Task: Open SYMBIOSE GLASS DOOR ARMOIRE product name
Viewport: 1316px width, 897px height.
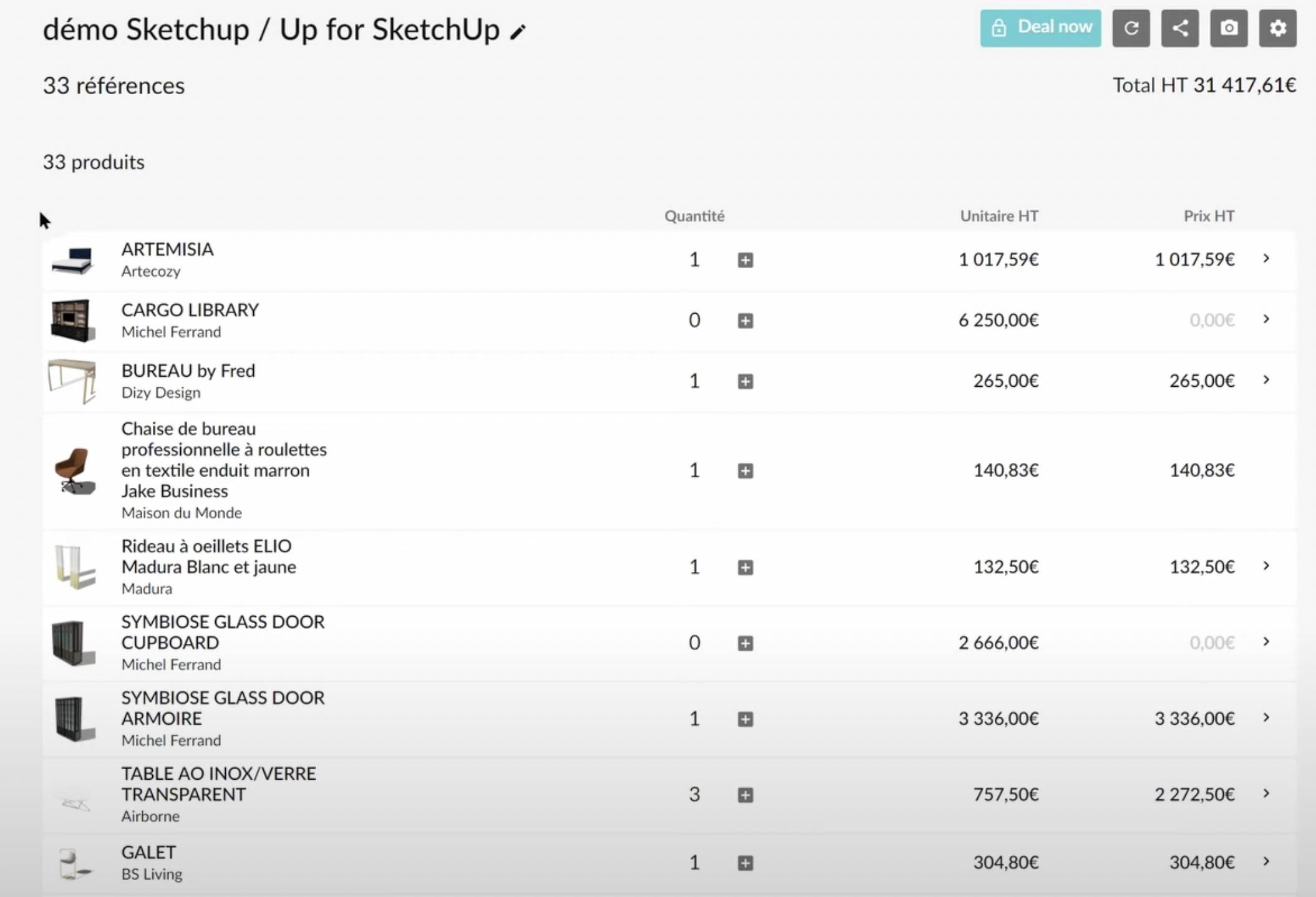Action: [x=223, y=708]
